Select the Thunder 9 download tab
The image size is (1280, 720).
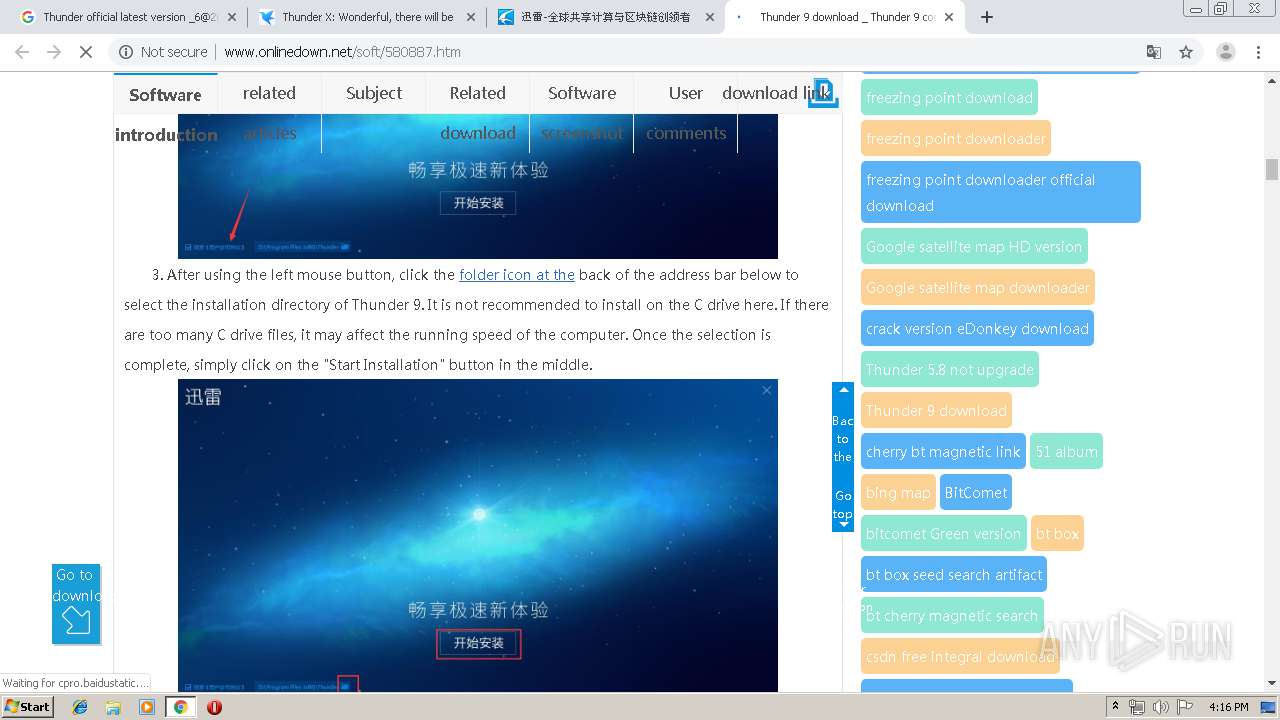point(845,17)
